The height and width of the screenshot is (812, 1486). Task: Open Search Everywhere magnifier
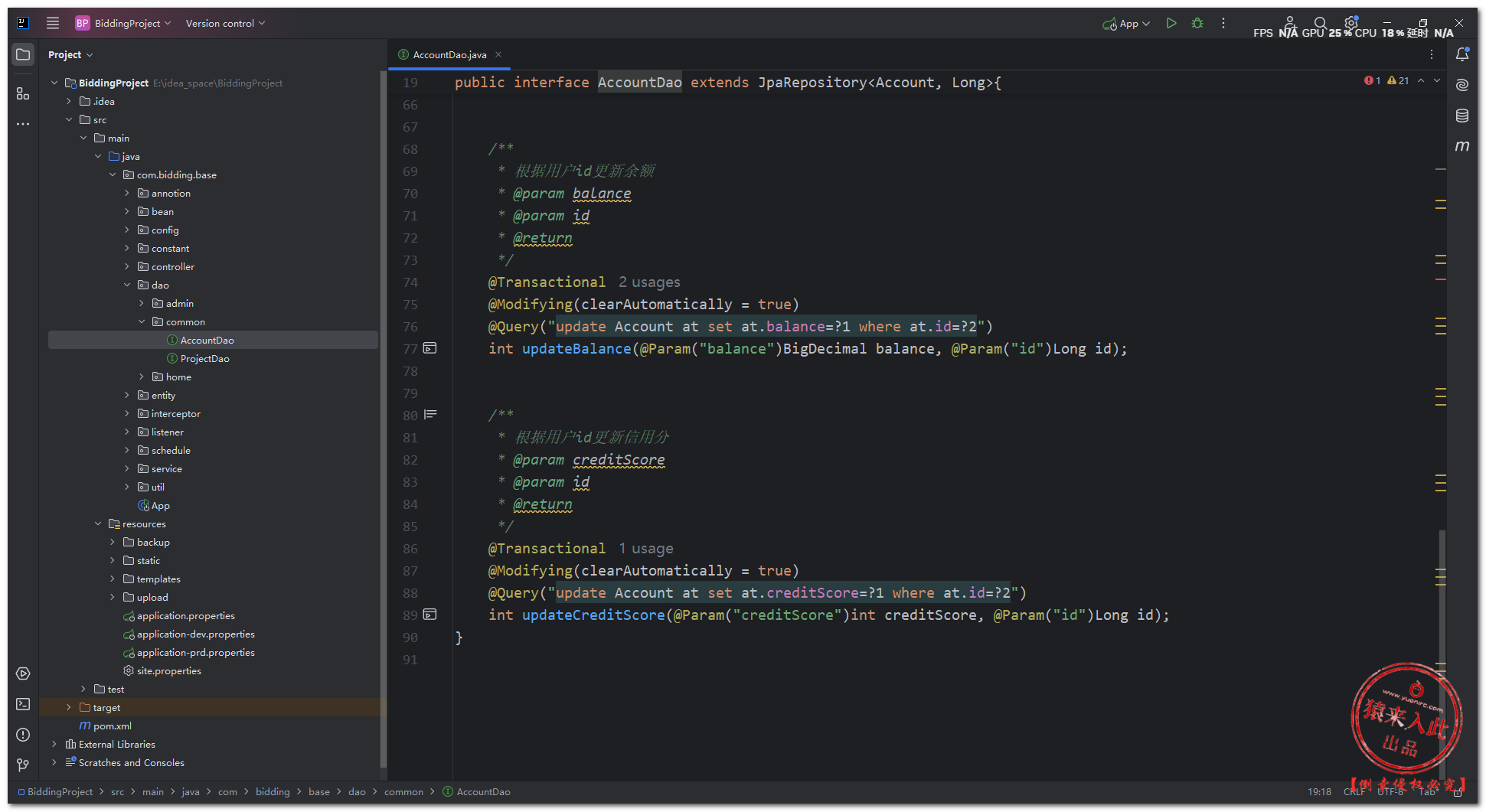1320,23
